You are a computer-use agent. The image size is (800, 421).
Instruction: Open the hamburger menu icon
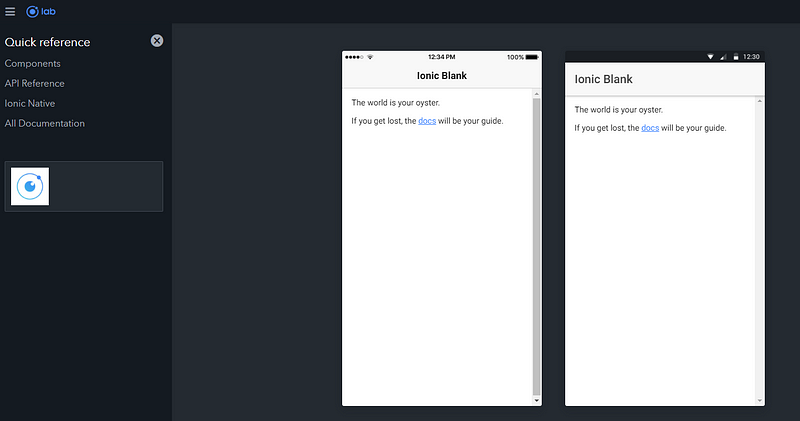[x=10, y=11]
